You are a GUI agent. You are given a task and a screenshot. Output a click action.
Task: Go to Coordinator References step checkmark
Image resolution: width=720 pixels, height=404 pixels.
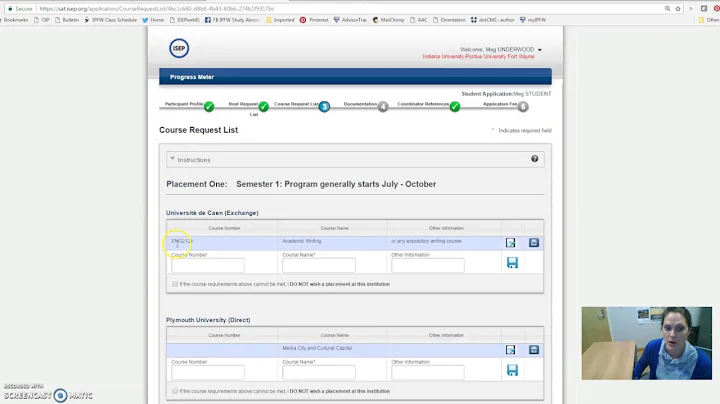click(x=455, y=107)
